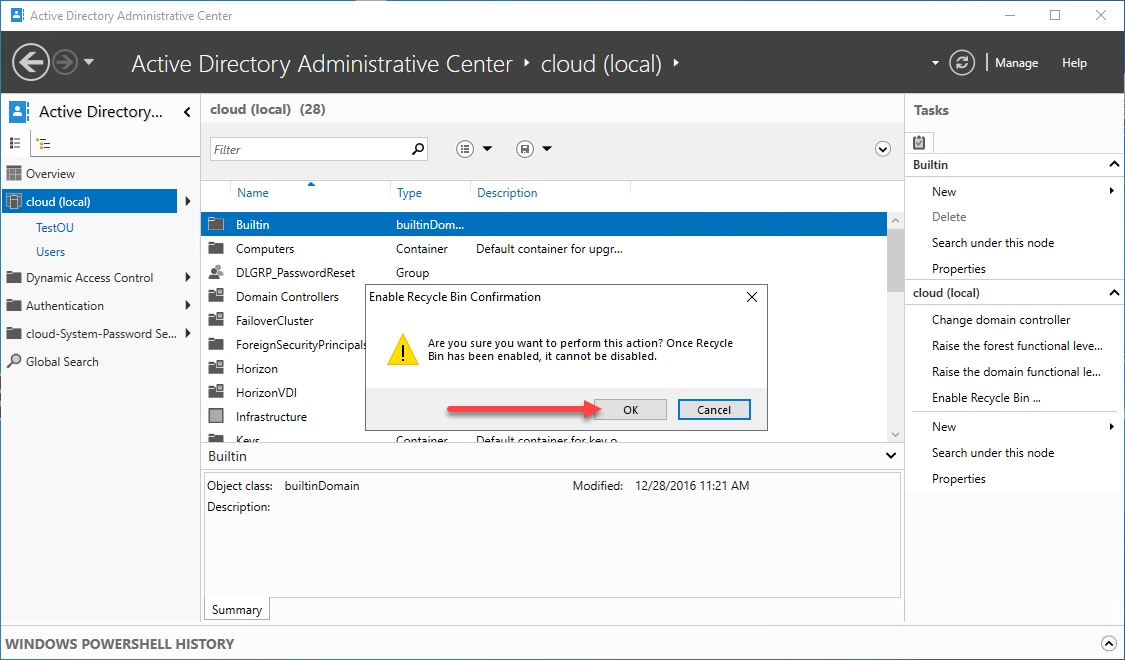Select the DLGRP_PasswordReset group row

[544, 273]
